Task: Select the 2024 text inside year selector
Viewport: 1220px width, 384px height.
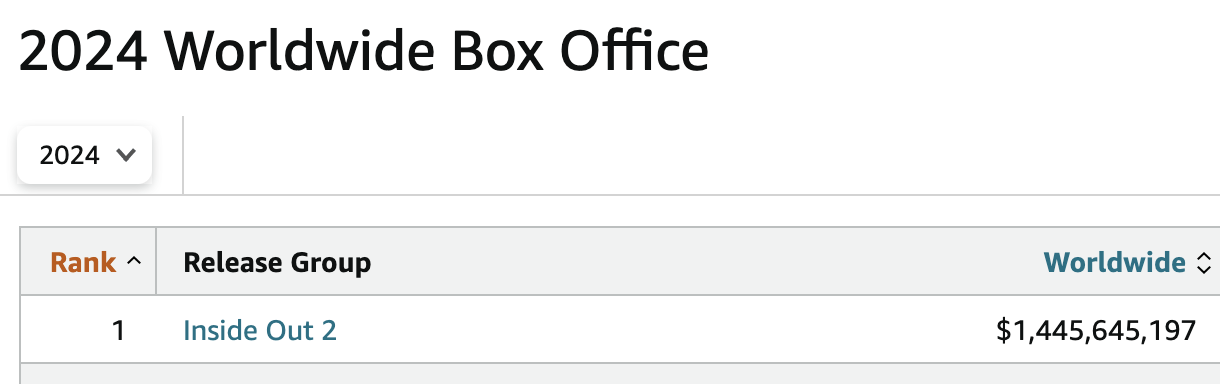Action: click(x=70, y=155)
